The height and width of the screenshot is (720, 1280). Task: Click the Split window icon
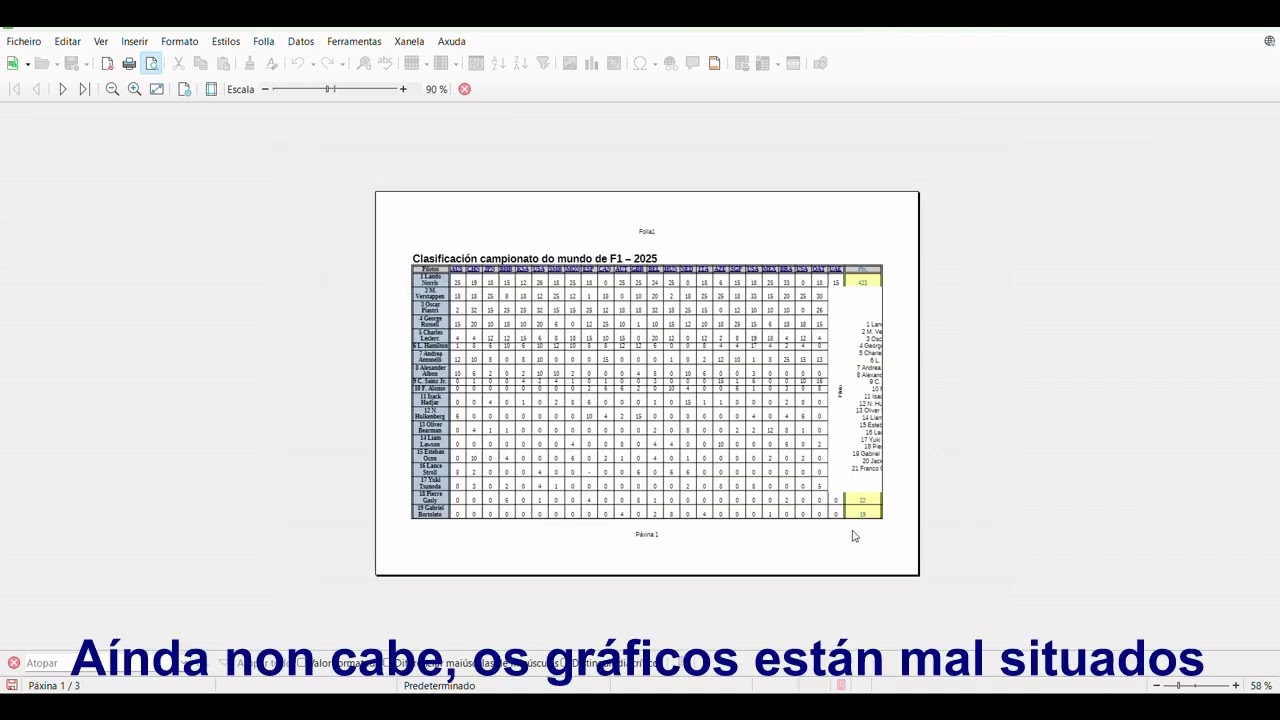pyautogui.click(x=793, y=64)
